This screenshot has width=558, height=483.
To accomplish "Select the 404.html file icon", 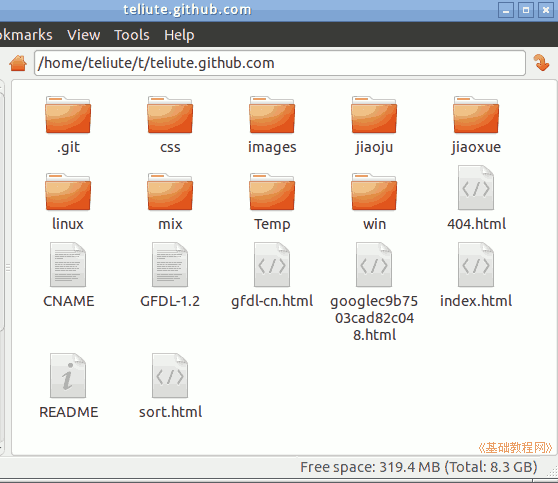I will click(476, 188).
